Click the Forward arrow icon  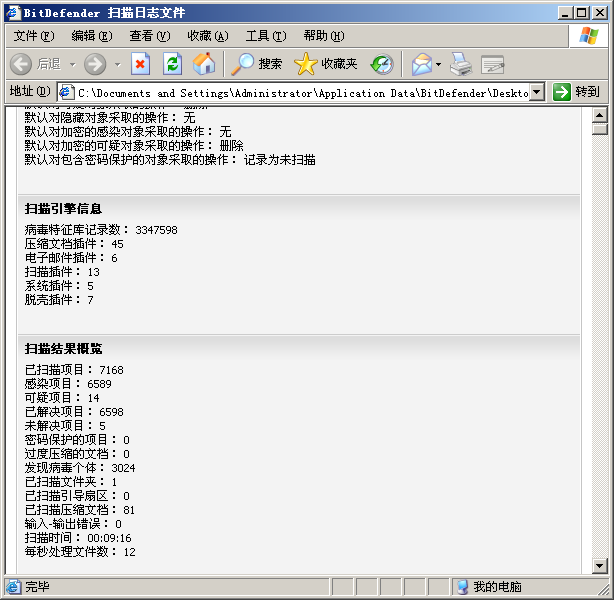[x=95, y=64]
